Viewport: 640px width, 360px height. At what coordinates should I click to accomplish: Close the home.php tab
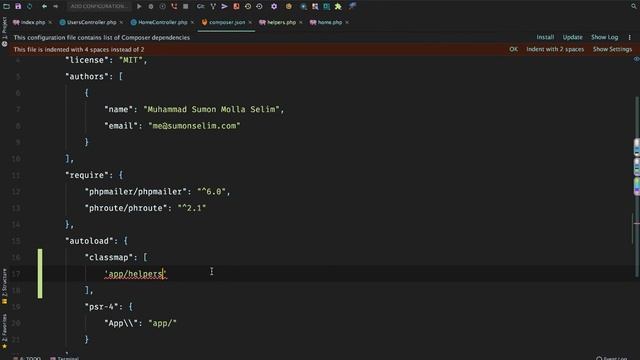347,22
